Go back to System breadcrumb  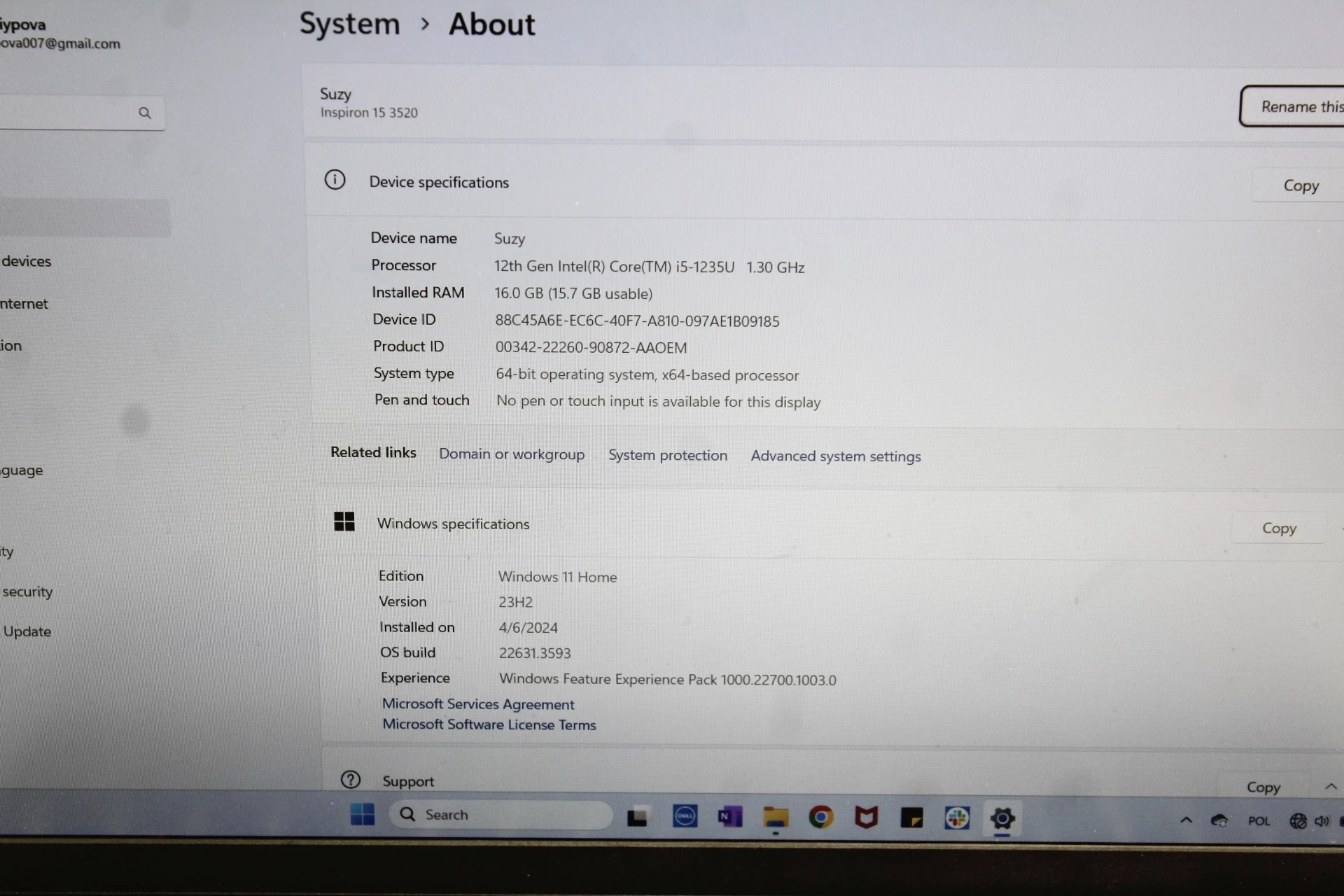(x=349, y=24)
